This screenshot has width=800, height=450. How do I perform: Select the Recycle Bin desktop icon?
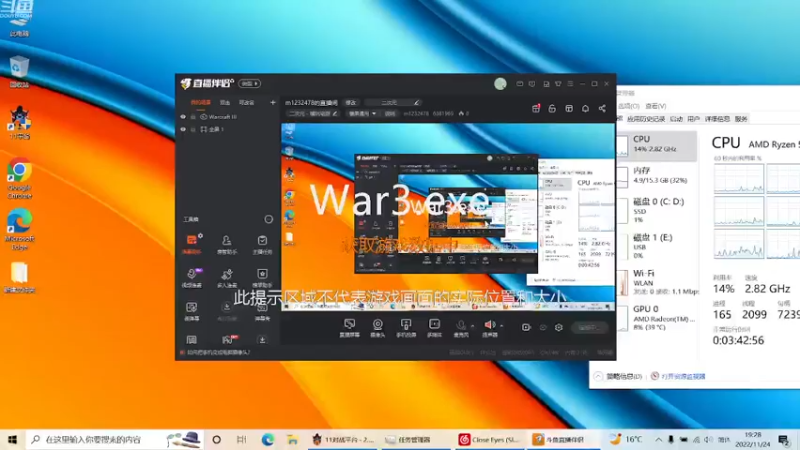(19, 72)
